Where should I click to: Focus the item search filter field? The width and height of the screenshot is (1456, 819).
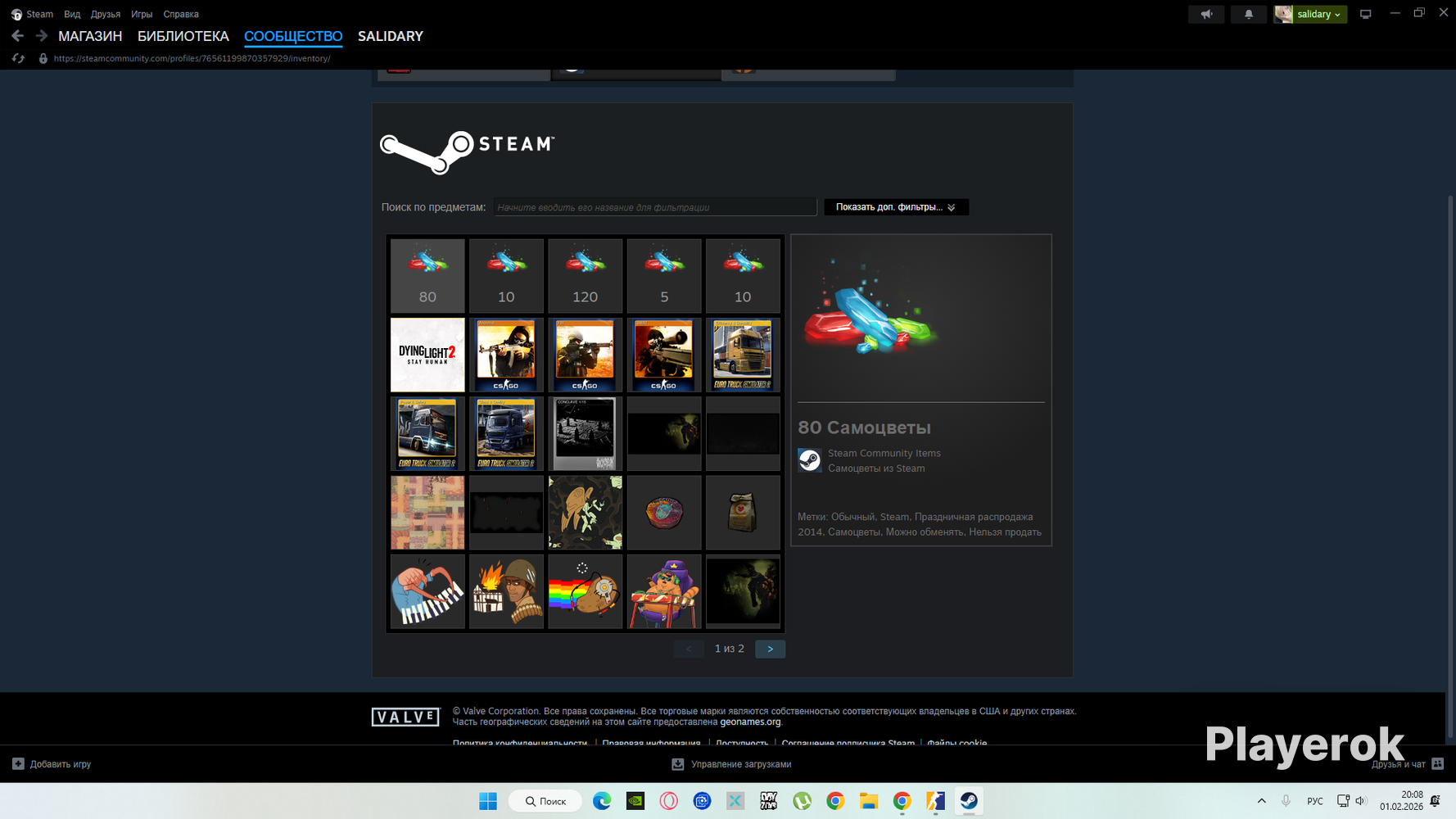click(655, 207)
